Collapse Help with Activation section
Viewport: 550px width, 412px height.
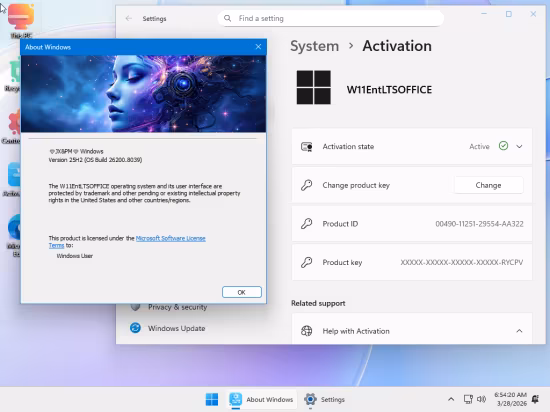click(519, 331)
